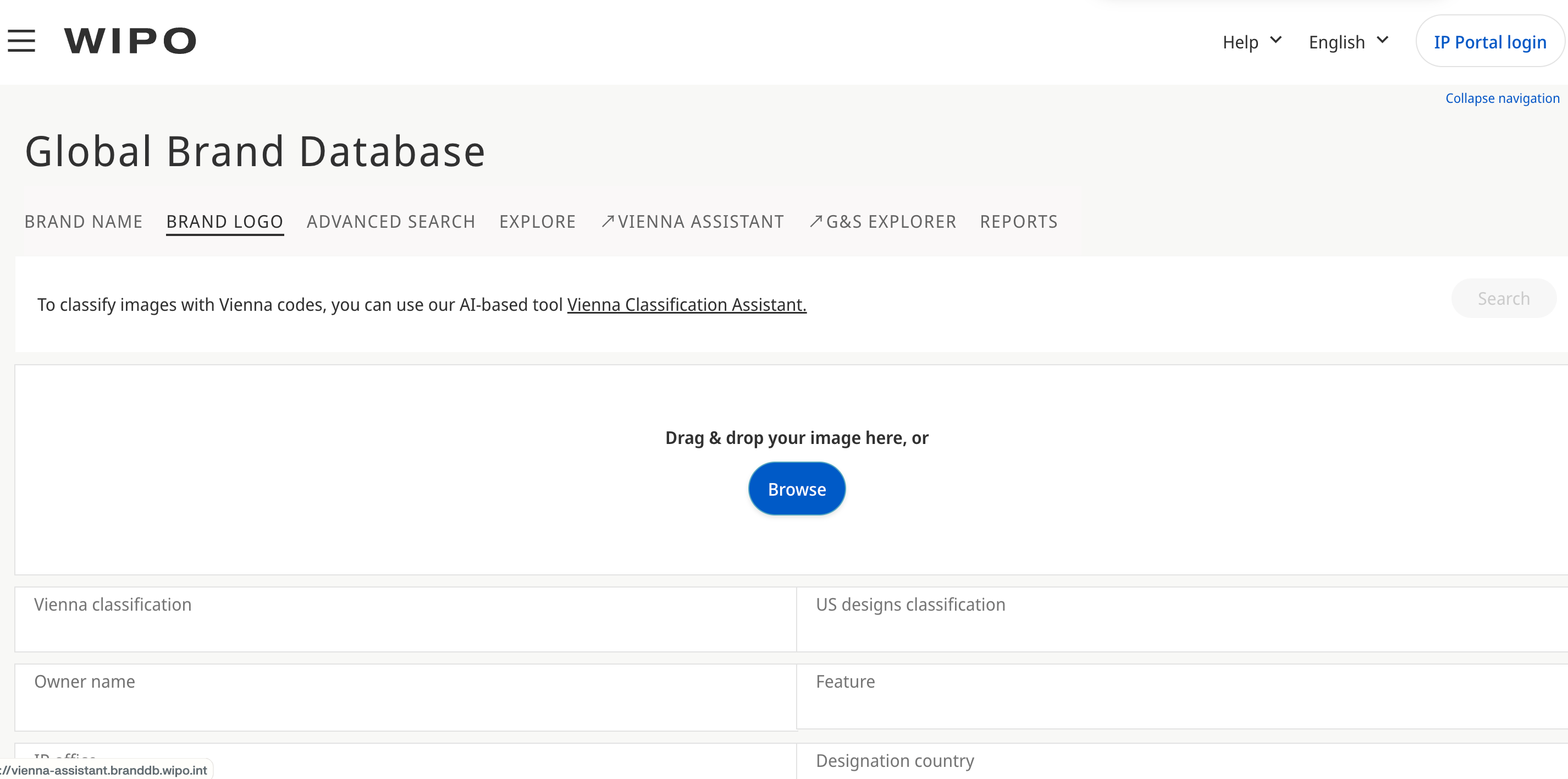Click the greyed-out Search button
Image resolution: width=1568 pixels, height=779 pixels.
pyautogui.click(x=1504, y=298)
